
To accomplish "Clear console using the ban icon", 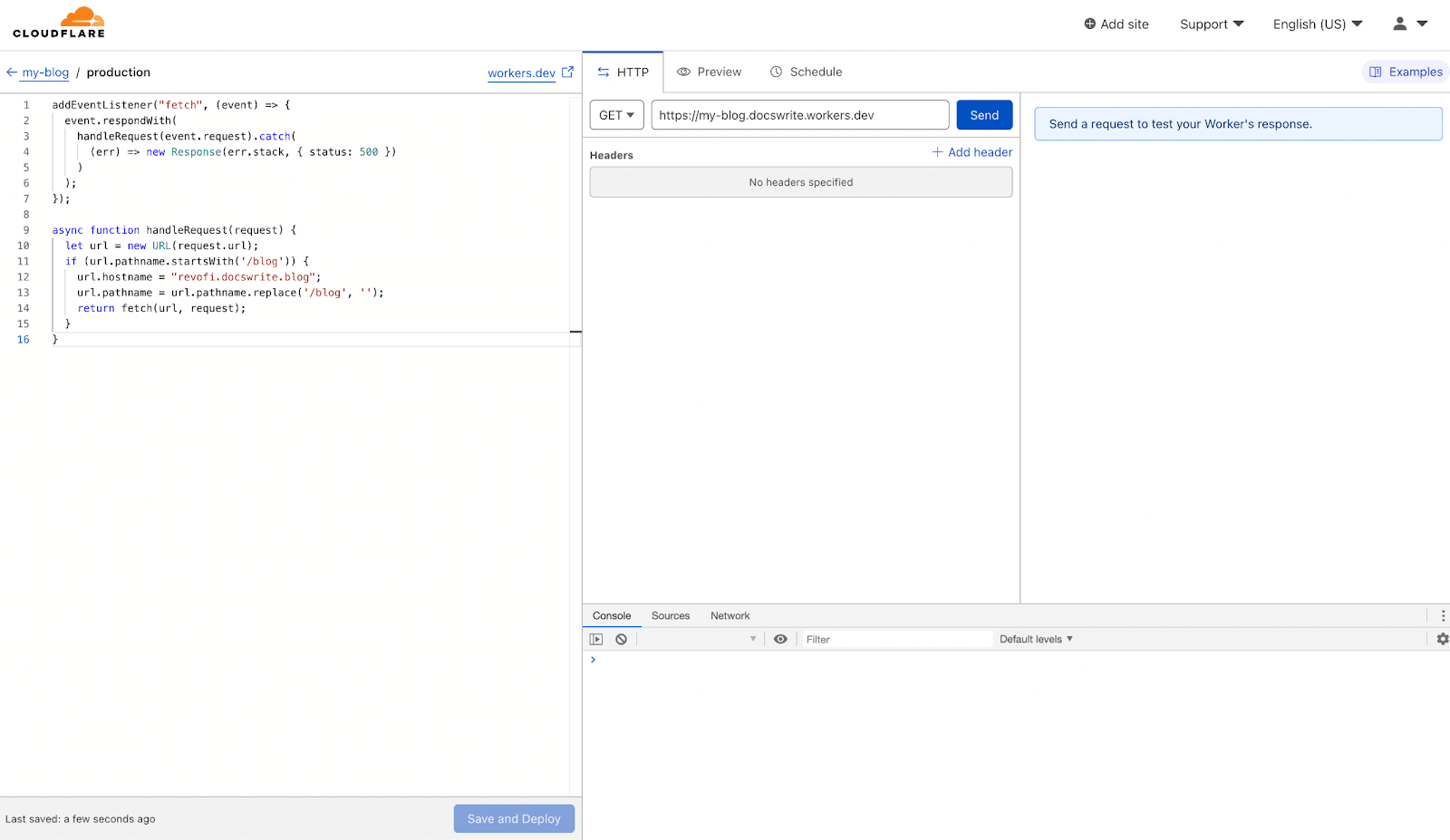I will 622,639.
